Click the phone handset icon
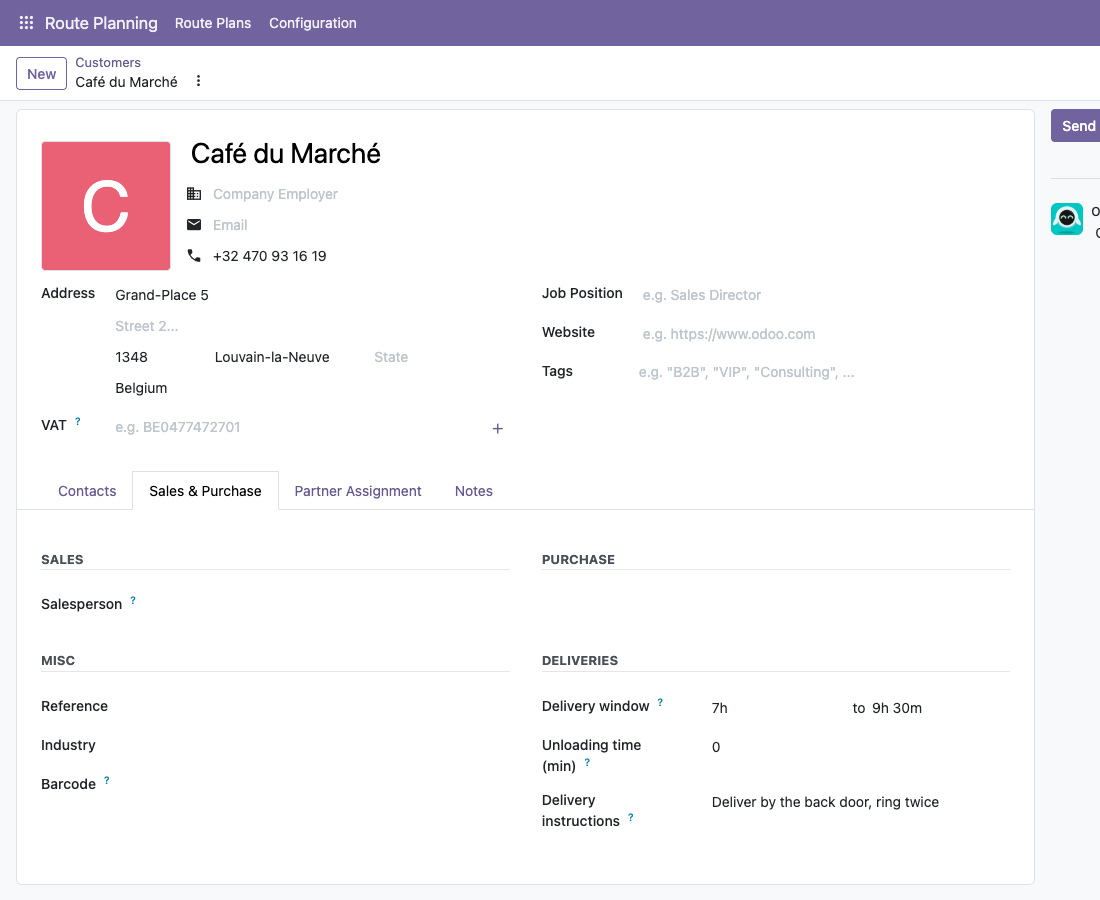This screenshot has width=1100, height=900. (x=194, y=255)
